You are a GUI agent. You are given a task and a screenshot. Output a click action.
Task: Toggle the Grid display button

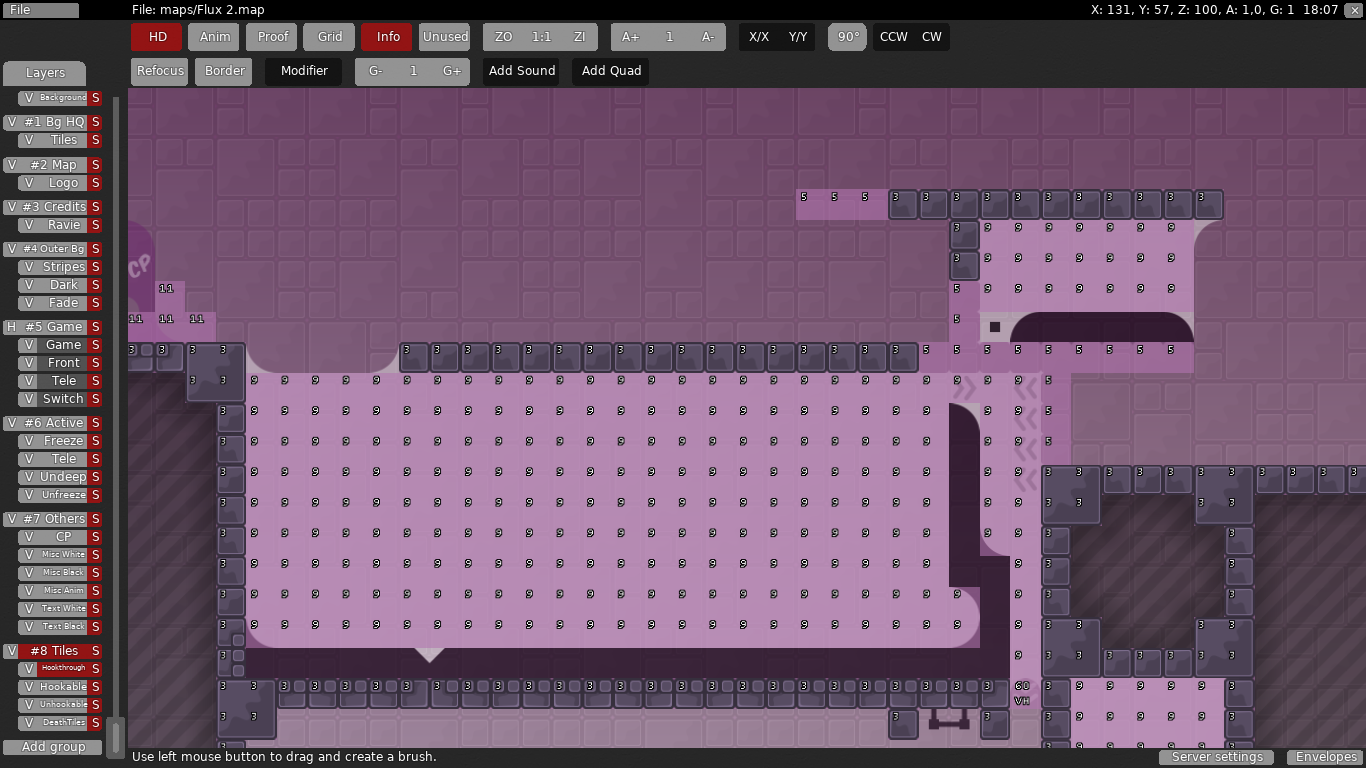point(330,37)
